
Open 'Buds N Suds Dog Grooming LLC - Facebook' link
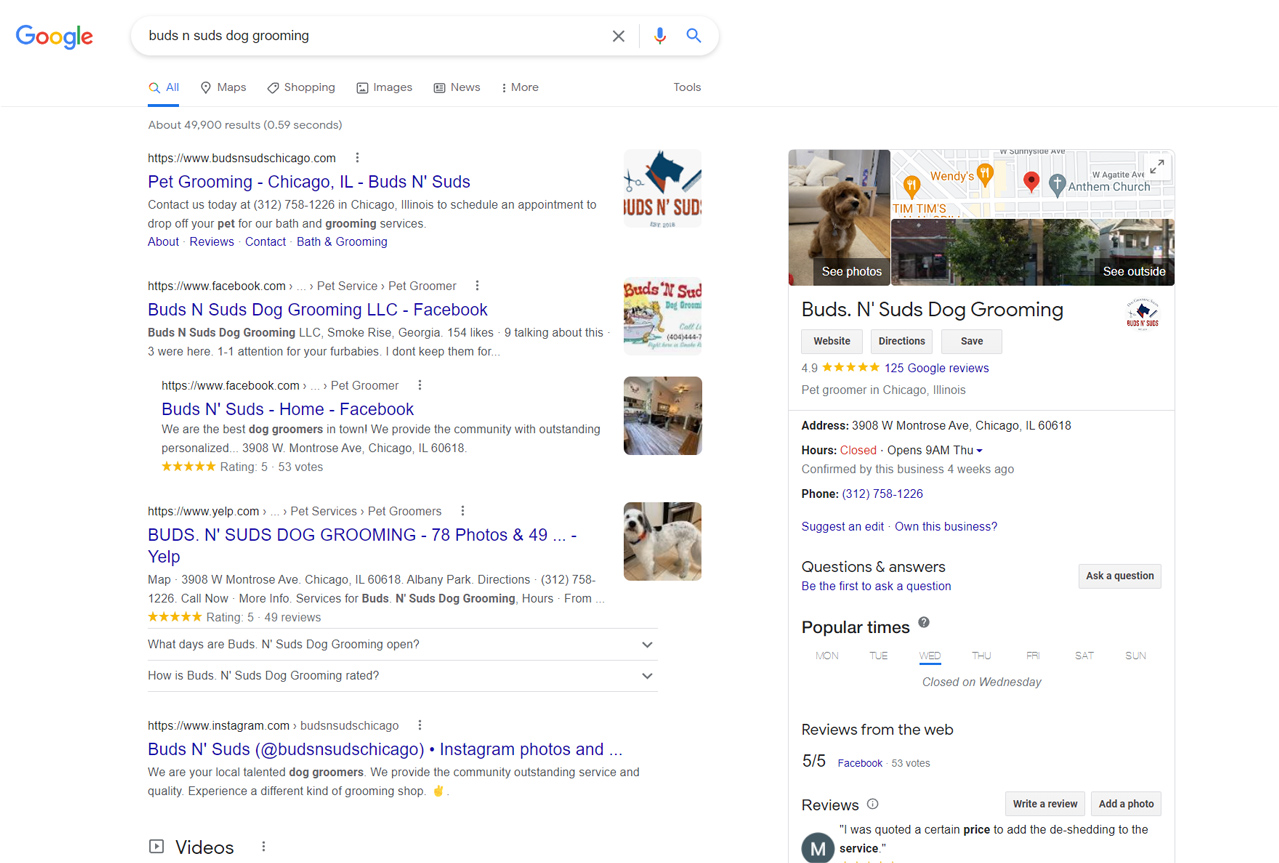pos(318,310)
